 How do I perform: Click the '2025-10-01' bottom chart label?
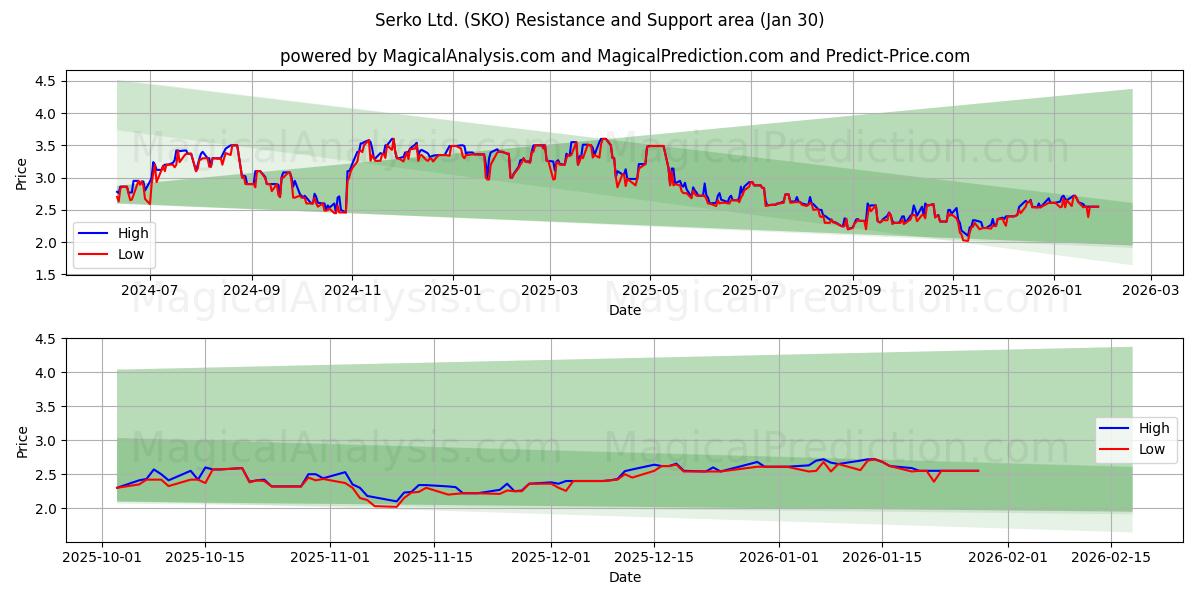(102, 557)
